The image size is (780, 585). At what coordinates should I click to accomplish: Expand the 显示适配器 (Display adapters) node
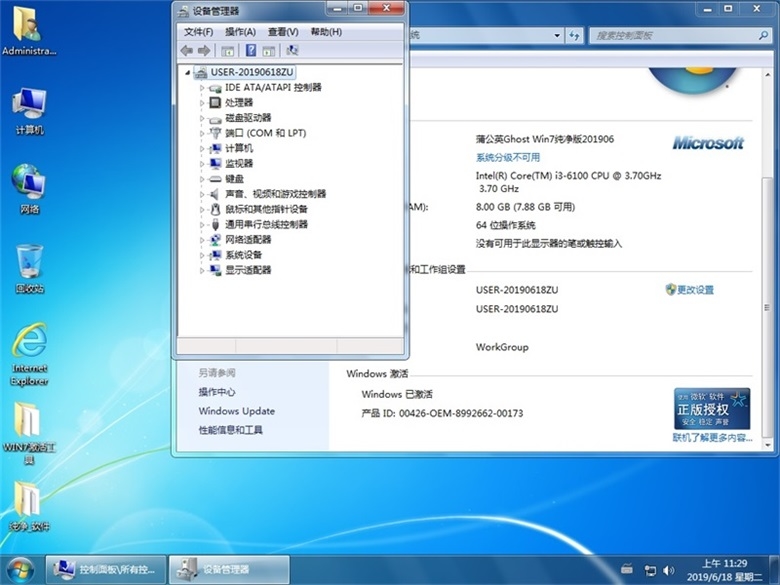(x=202, y=270)
